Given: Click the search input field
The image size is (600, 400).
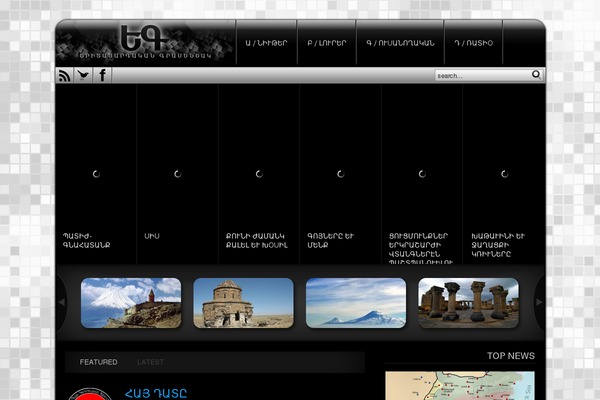Looking at the screenshot, I should pos(483,75).
